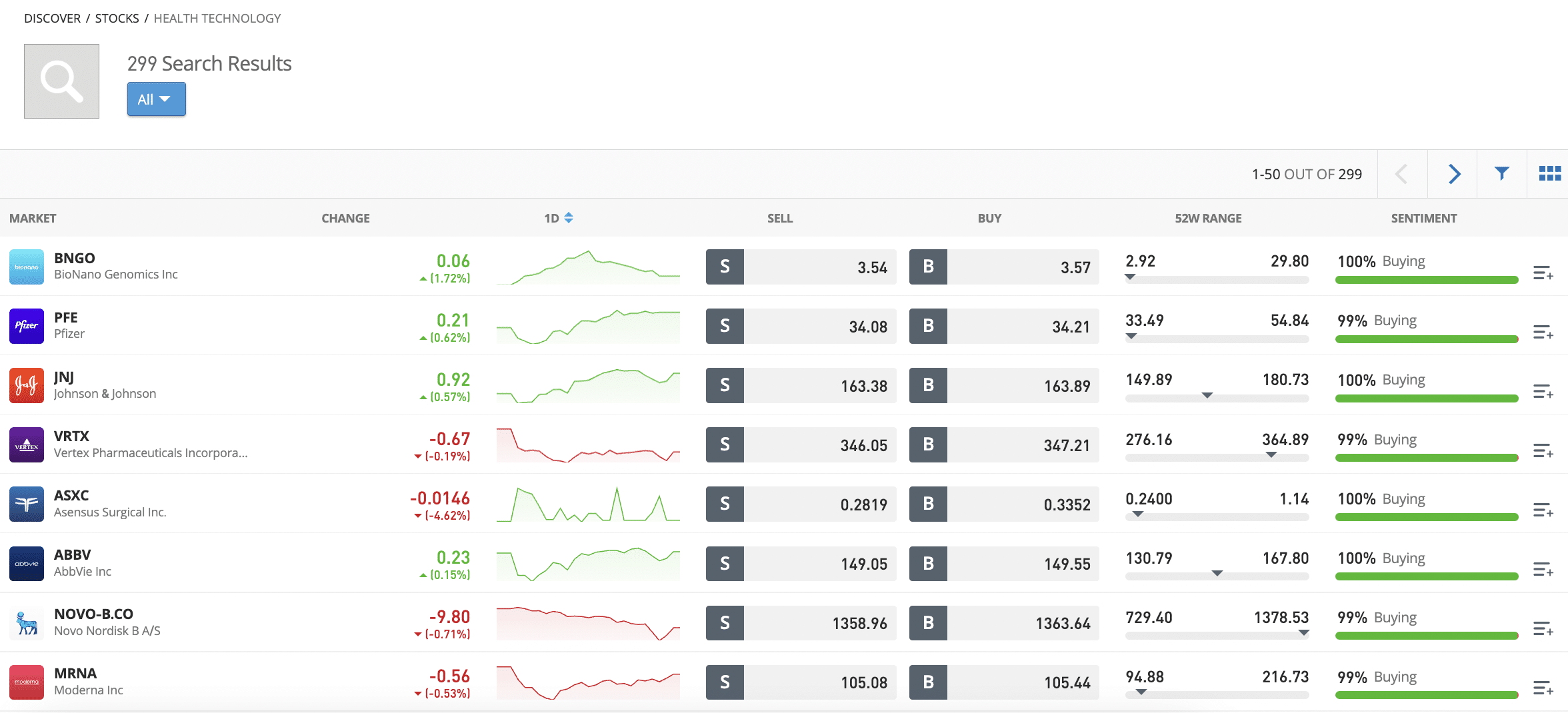The width and height of the screenshot is (1568, 713).
Task: Click the Sentiment column header
Action: pos(1424,218)
